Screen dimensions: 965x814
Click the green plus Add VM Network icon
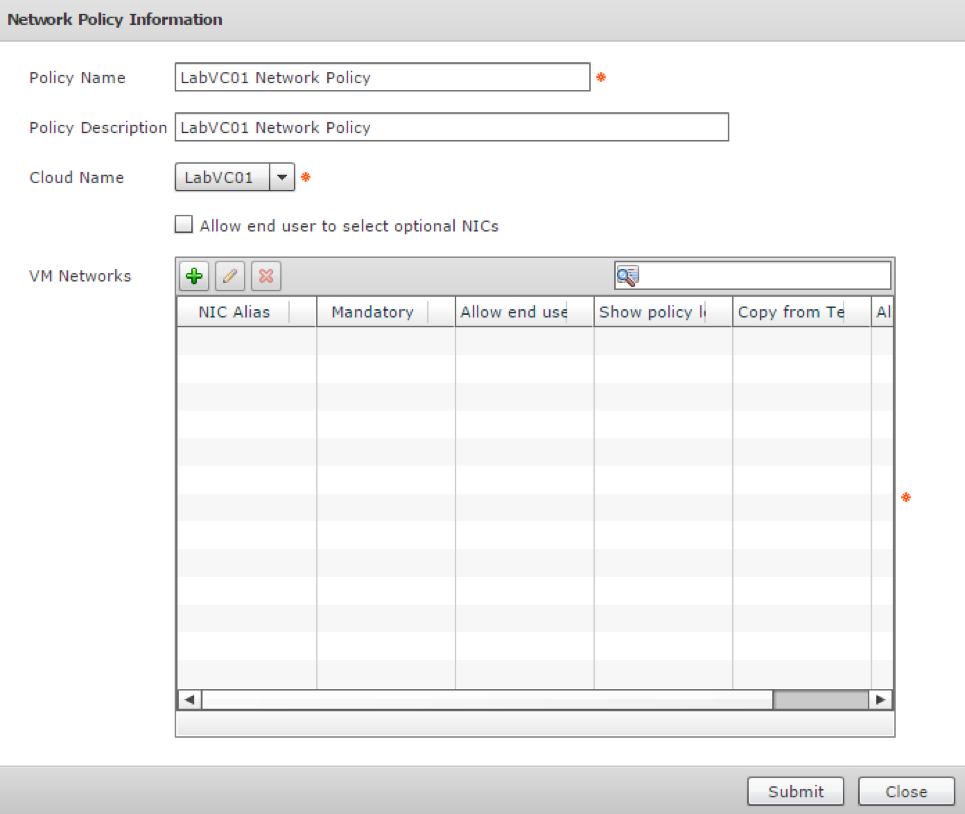[193, 276]
